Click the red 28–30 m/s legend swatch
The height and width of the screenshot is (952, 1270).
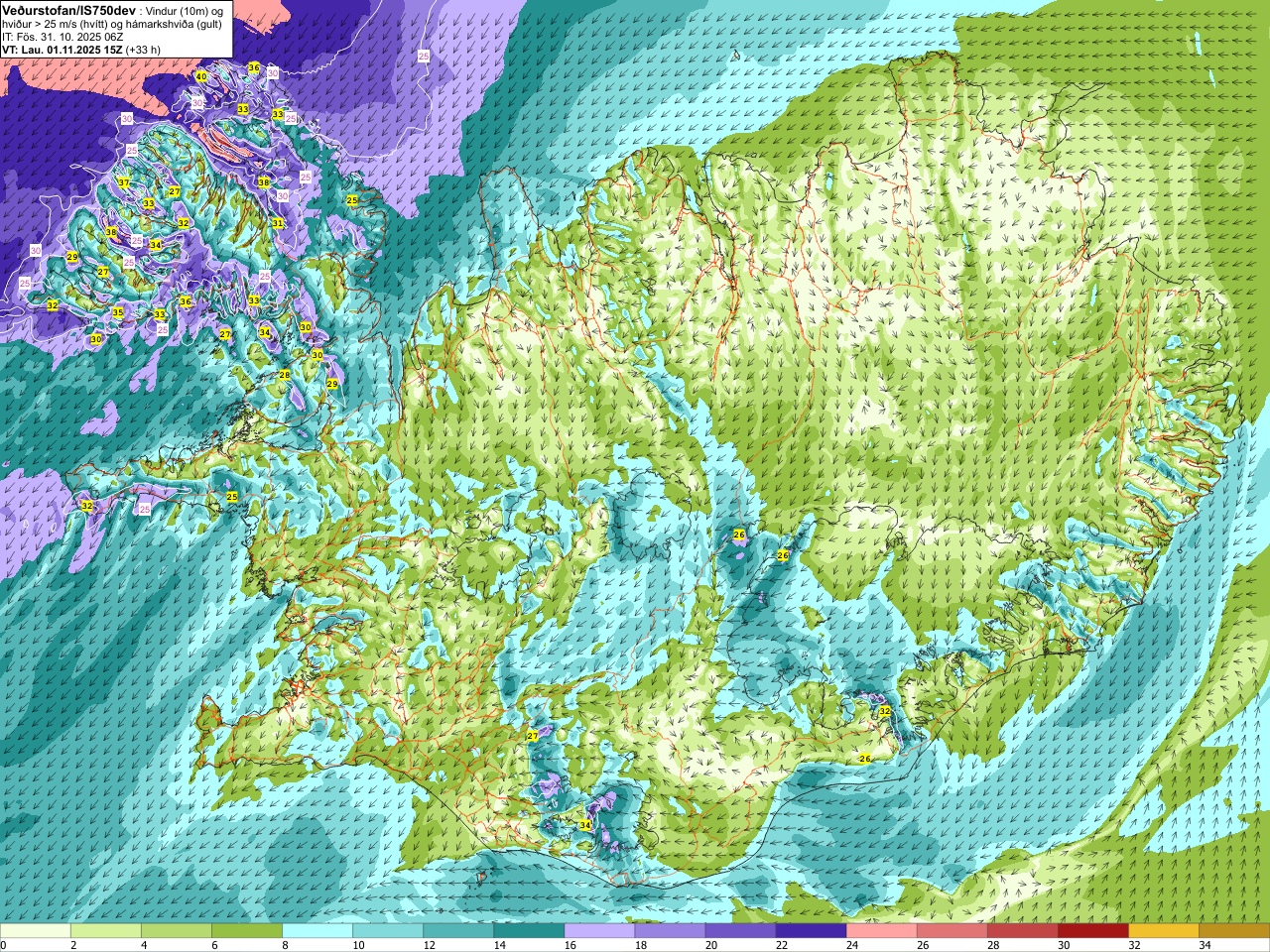click(x=1022, y=931)
